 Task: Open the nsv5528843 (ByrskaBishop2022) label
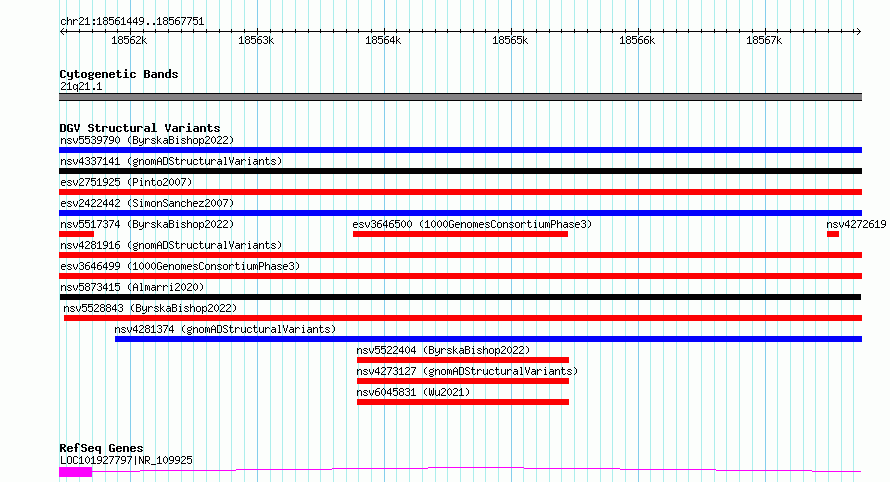click(x=150, y=308)
